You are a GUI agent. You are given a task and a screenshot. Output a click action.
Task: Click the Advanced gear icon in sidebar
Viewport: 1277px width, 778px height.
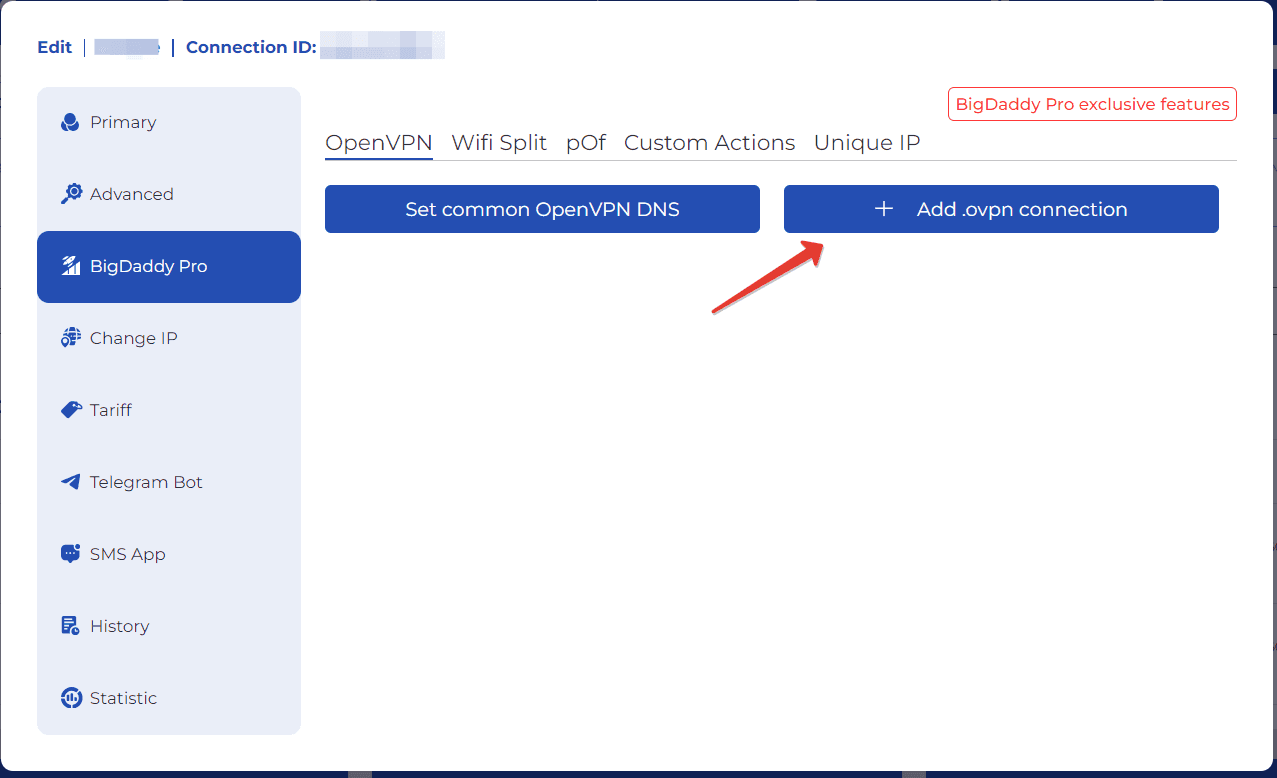pos(70,195)
